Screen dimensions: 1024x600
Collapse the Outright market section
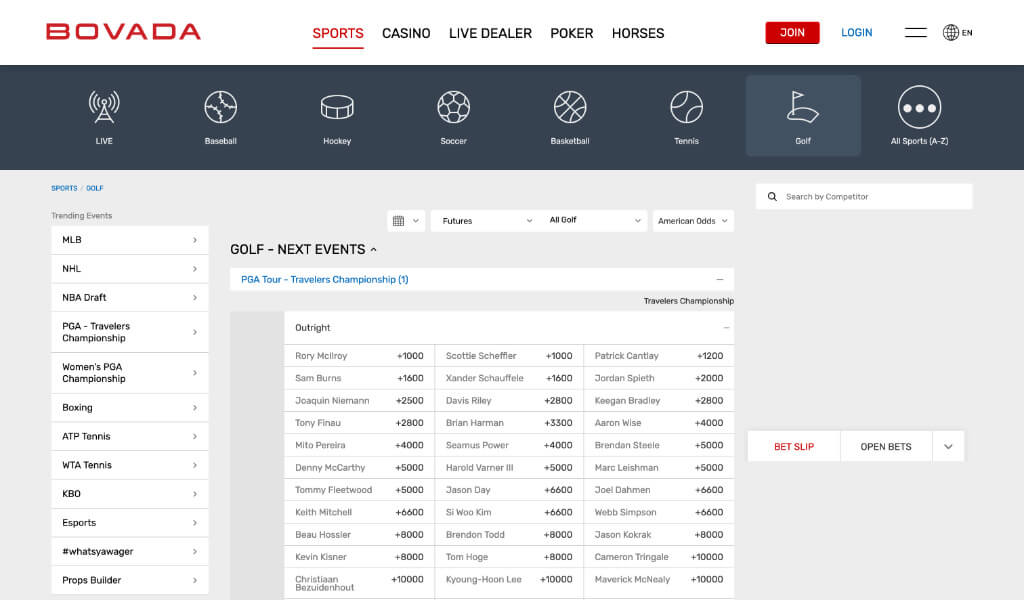pos(726,328)
